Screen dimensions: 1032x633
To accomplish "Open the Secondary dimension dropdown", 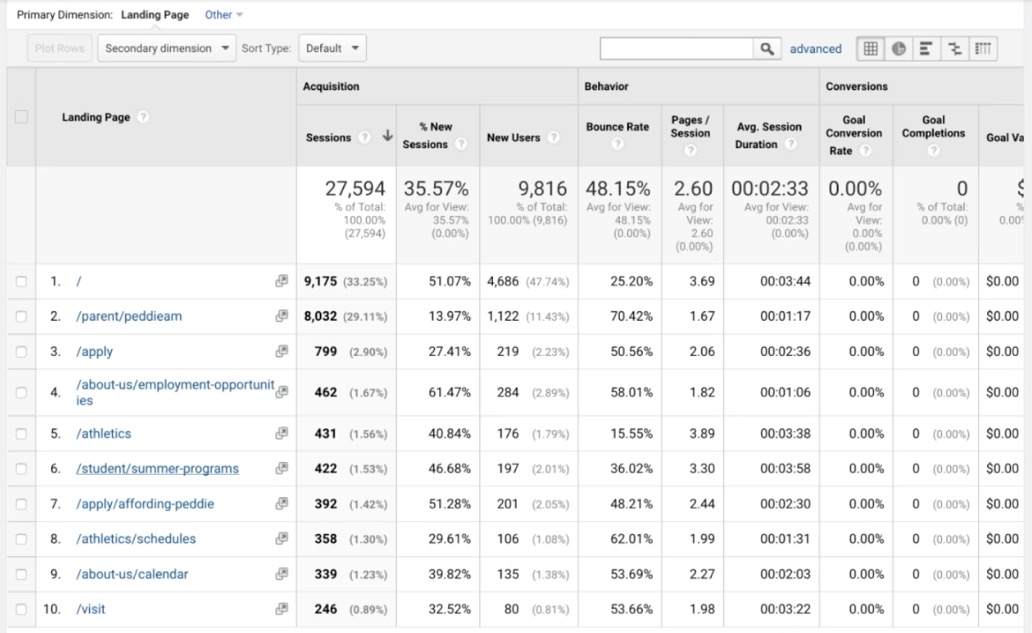I will (166, 47).
